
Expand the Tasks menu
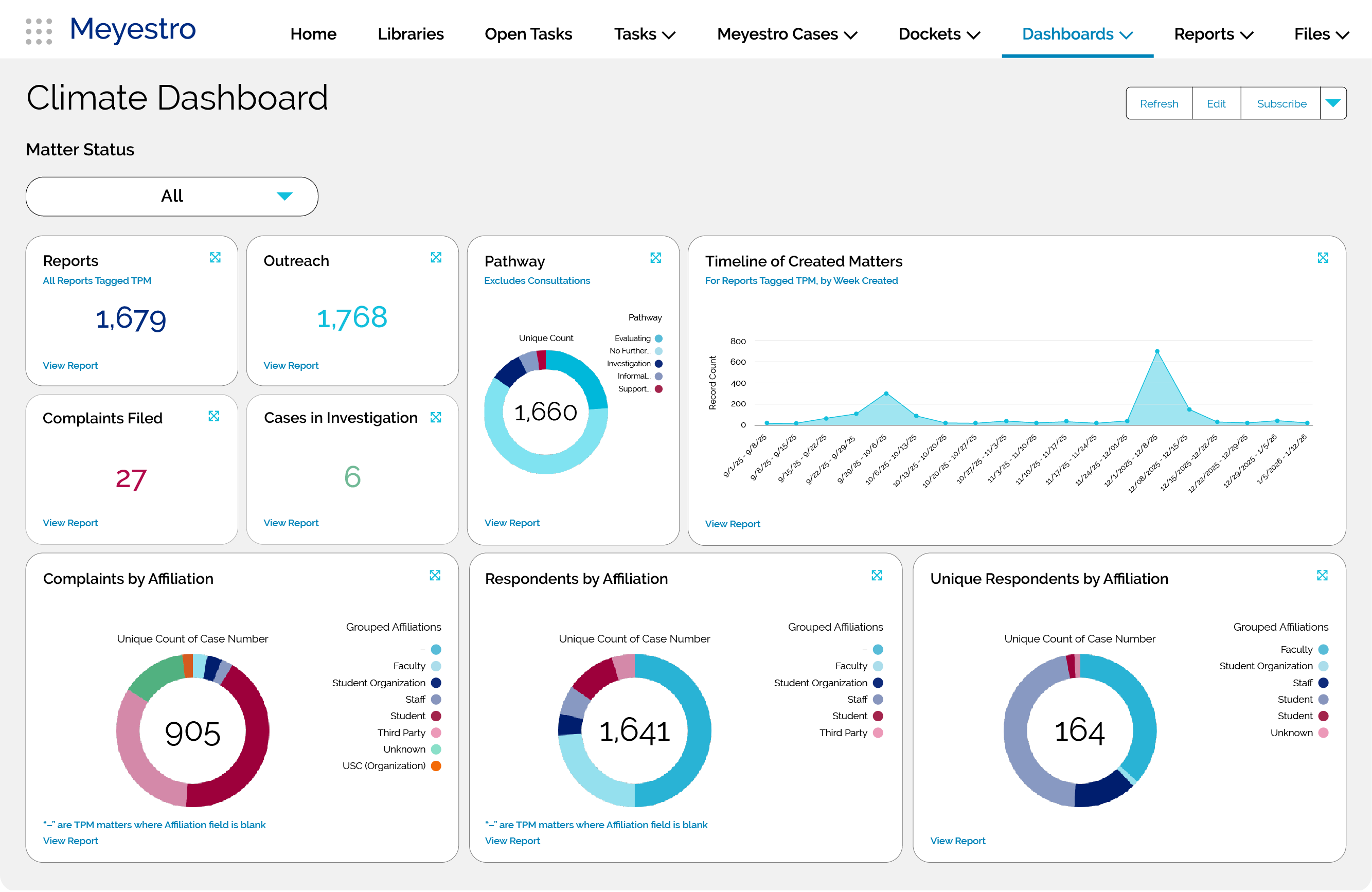pos(645,34)
